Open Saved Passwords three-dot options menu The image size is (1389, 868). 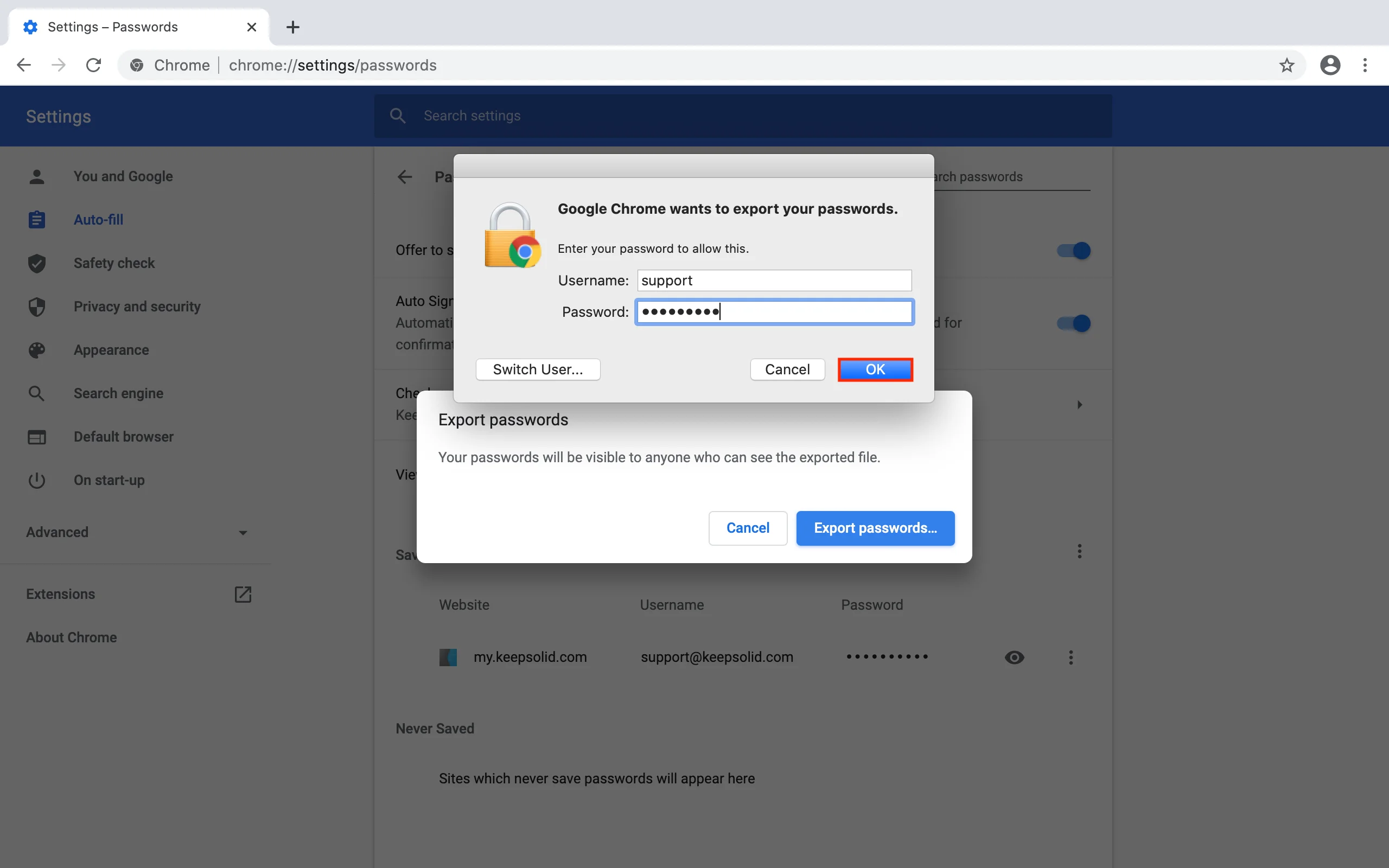[1080, 552]
